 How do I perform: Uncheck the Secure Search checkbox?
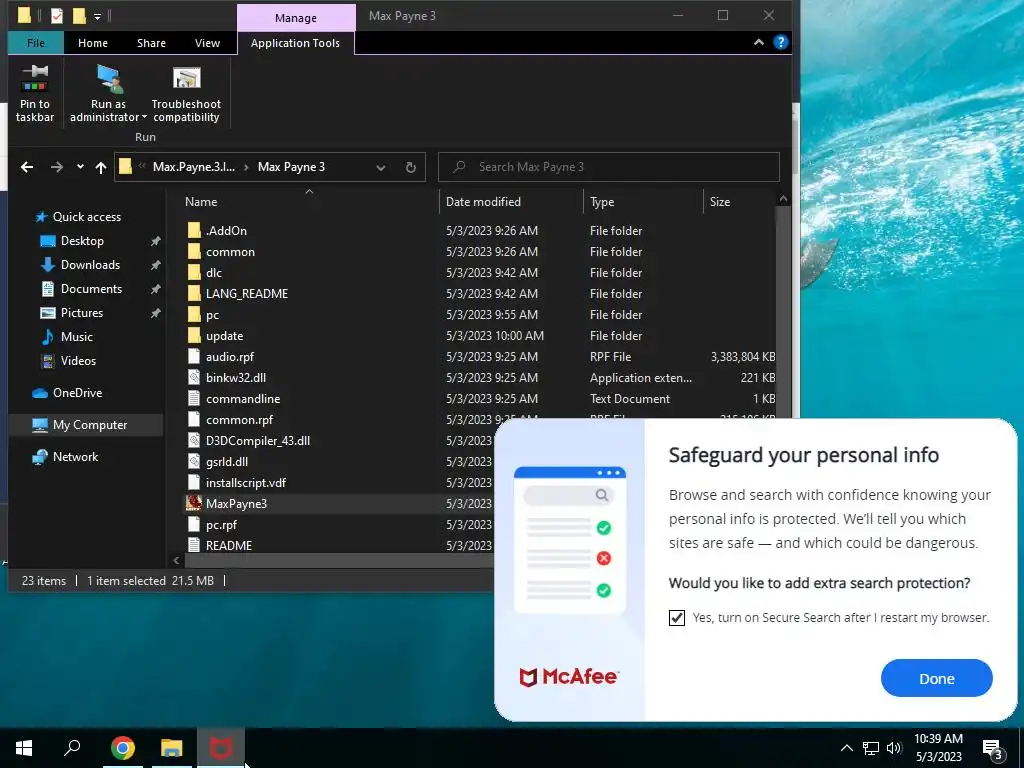coord(677,618)
